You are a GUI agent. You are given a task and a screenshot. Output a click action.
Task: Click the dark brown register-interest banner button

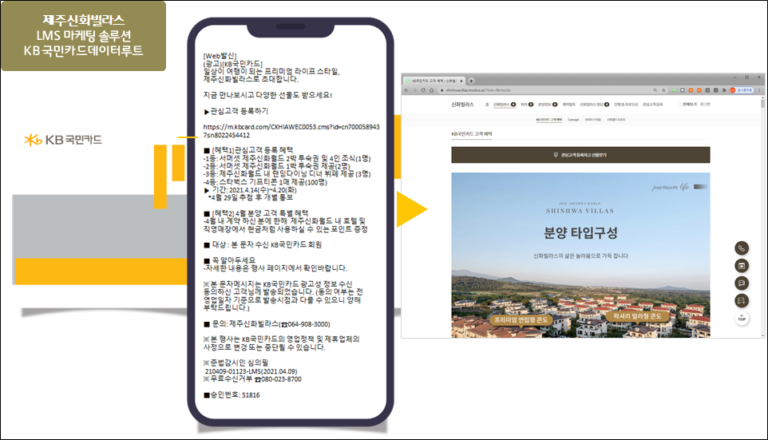(580, 155)
